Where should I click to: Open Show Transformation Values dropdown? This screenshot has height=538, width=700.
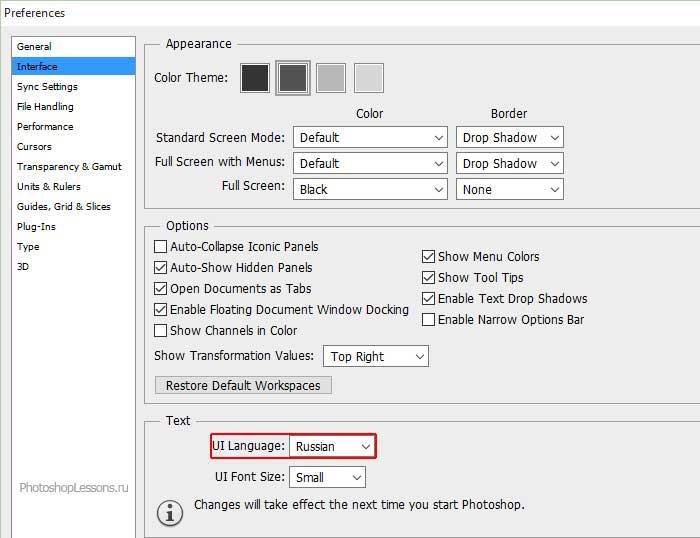[375, 357]
